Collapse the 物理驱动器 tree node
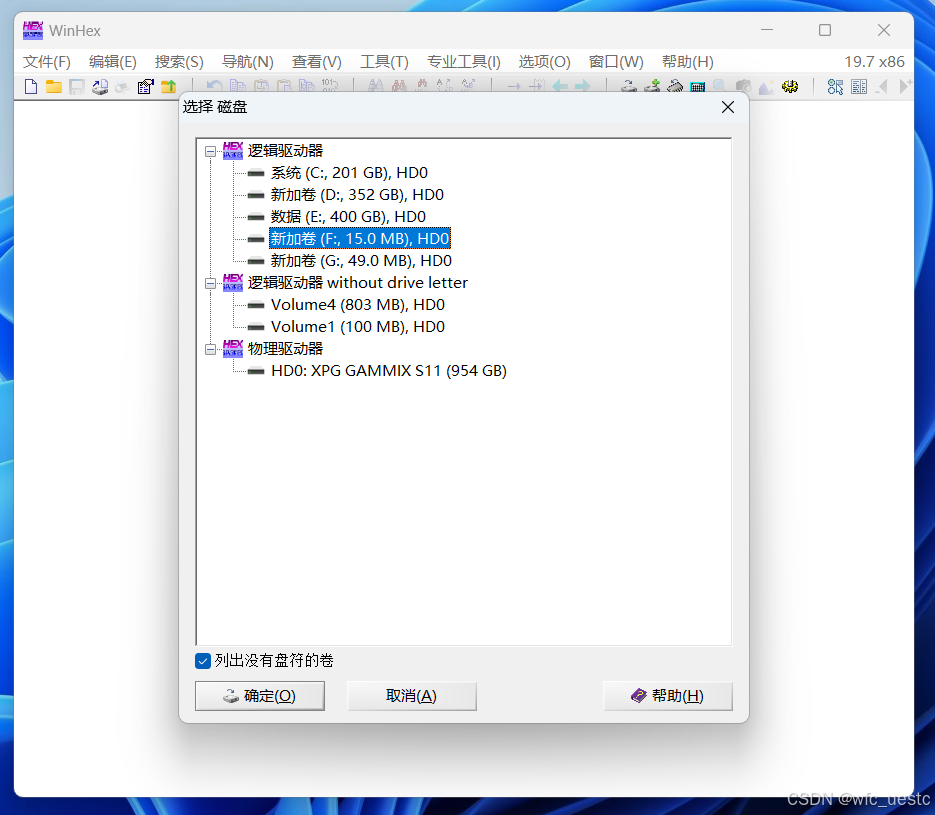Screen dimensions: 935x815 click(210, 349)
